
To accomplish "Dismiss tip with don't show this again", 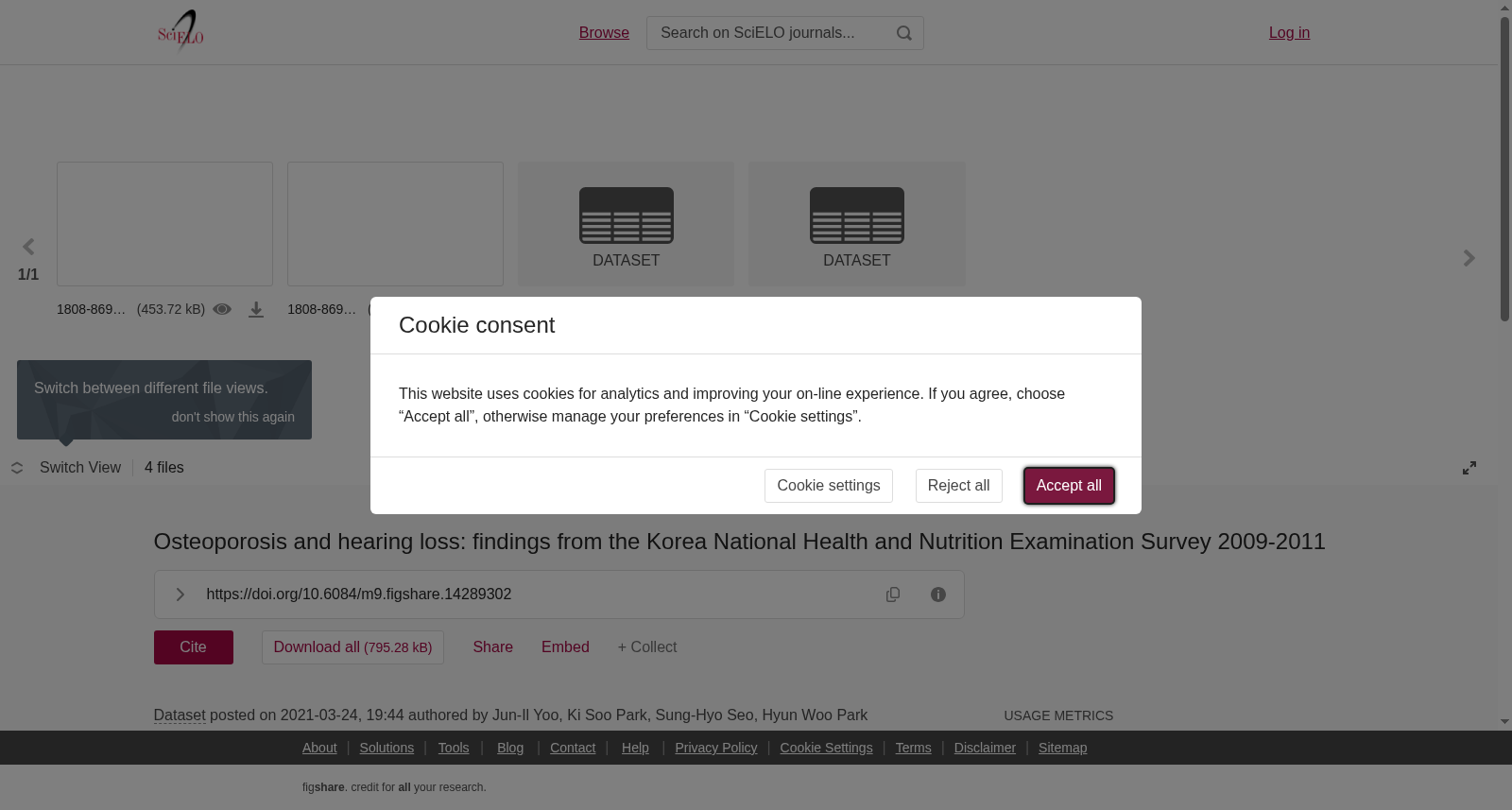I will 233,417.
